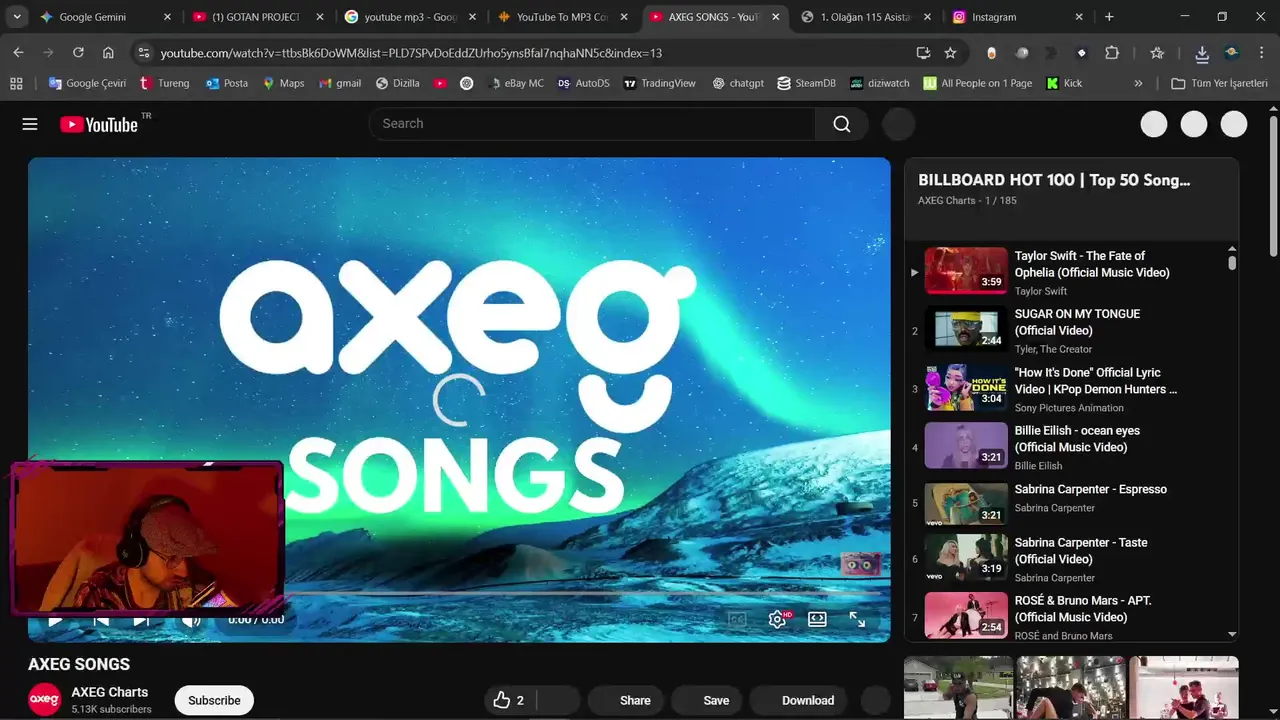Focus the YouTube Search input field
This screenshot has width=1280, height=720.
tap(592, 124)
